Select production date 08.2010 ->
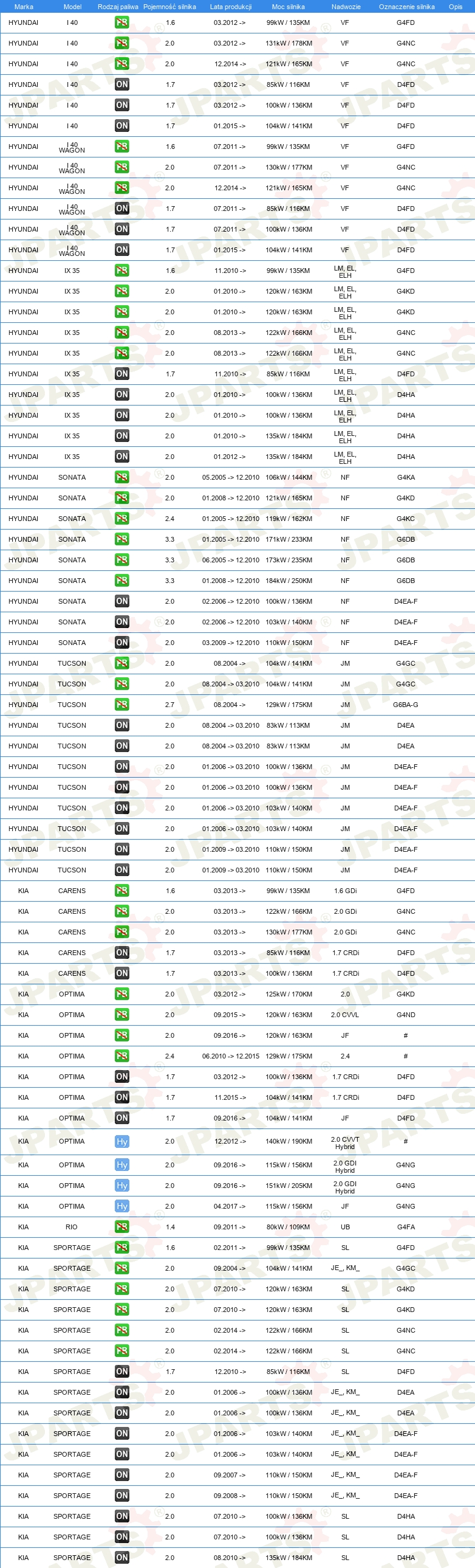This screenshot has height=1568, width=475. 230,1558
